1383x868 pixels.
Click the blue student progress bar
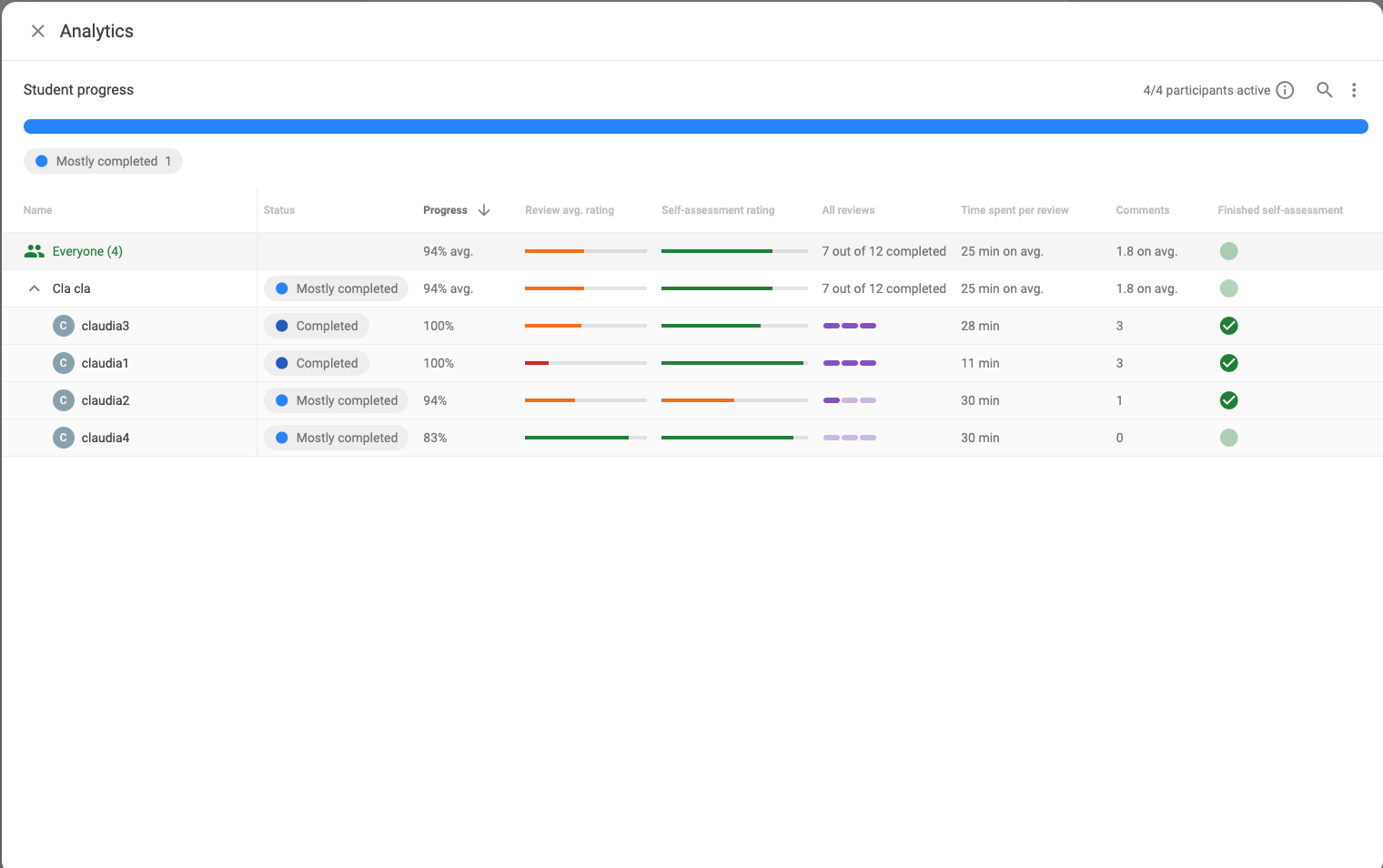[x=696, y=126]
